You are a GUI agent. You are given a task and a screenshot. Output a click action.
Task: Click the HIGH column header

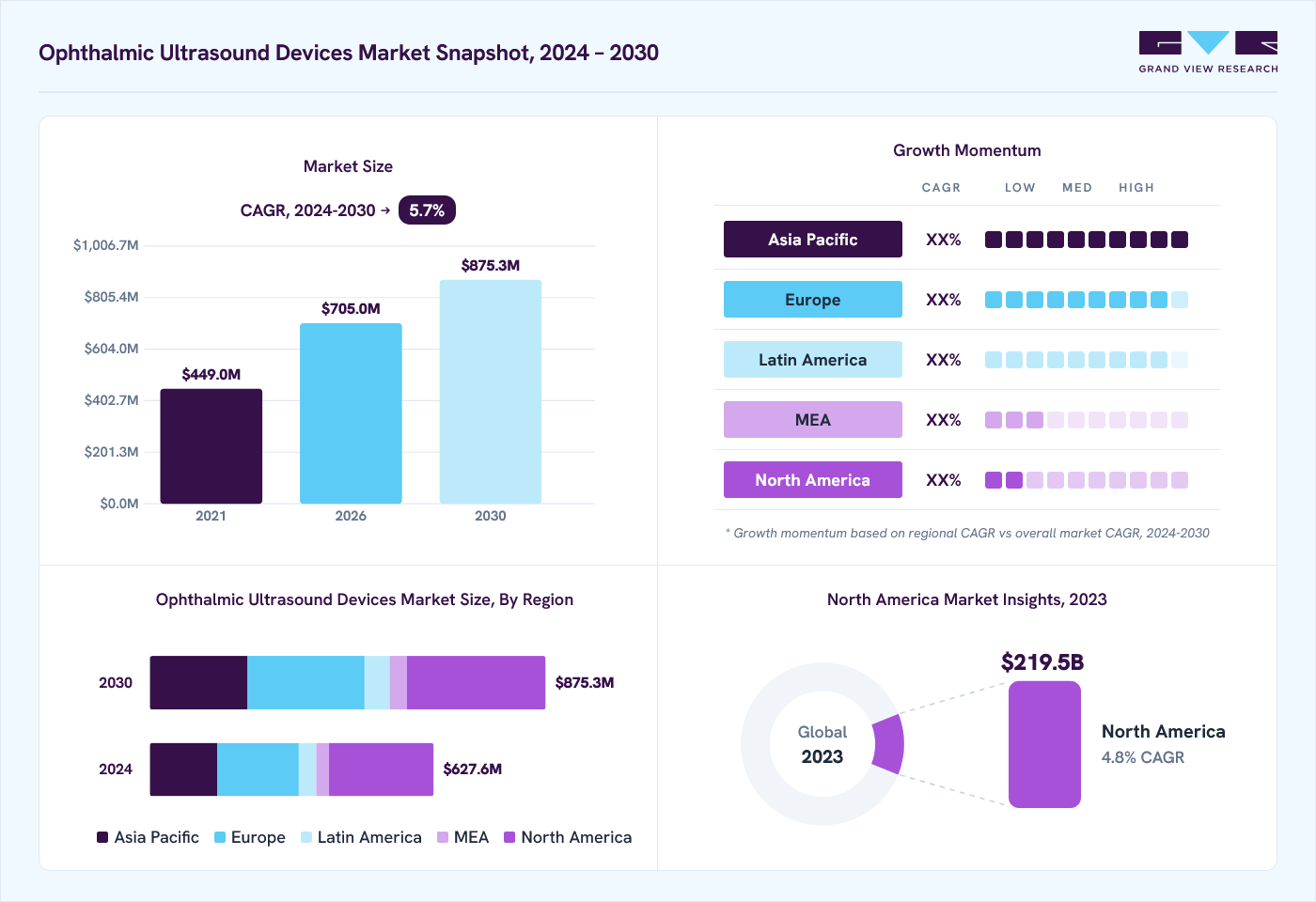click(1136, 188)
